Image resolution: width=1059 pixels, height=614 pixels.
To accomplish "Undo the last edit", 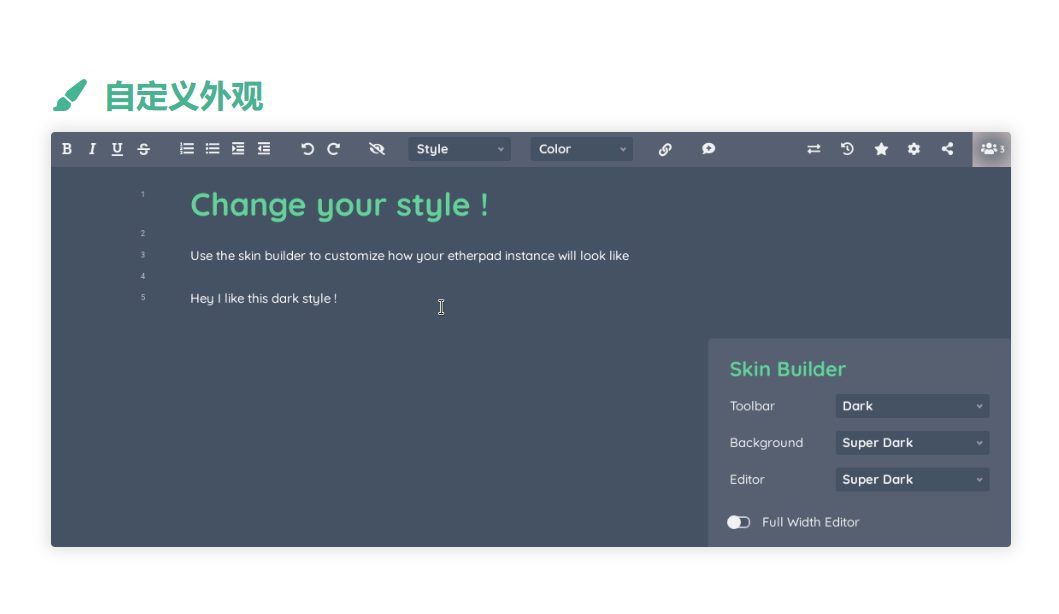I will 307,149.
